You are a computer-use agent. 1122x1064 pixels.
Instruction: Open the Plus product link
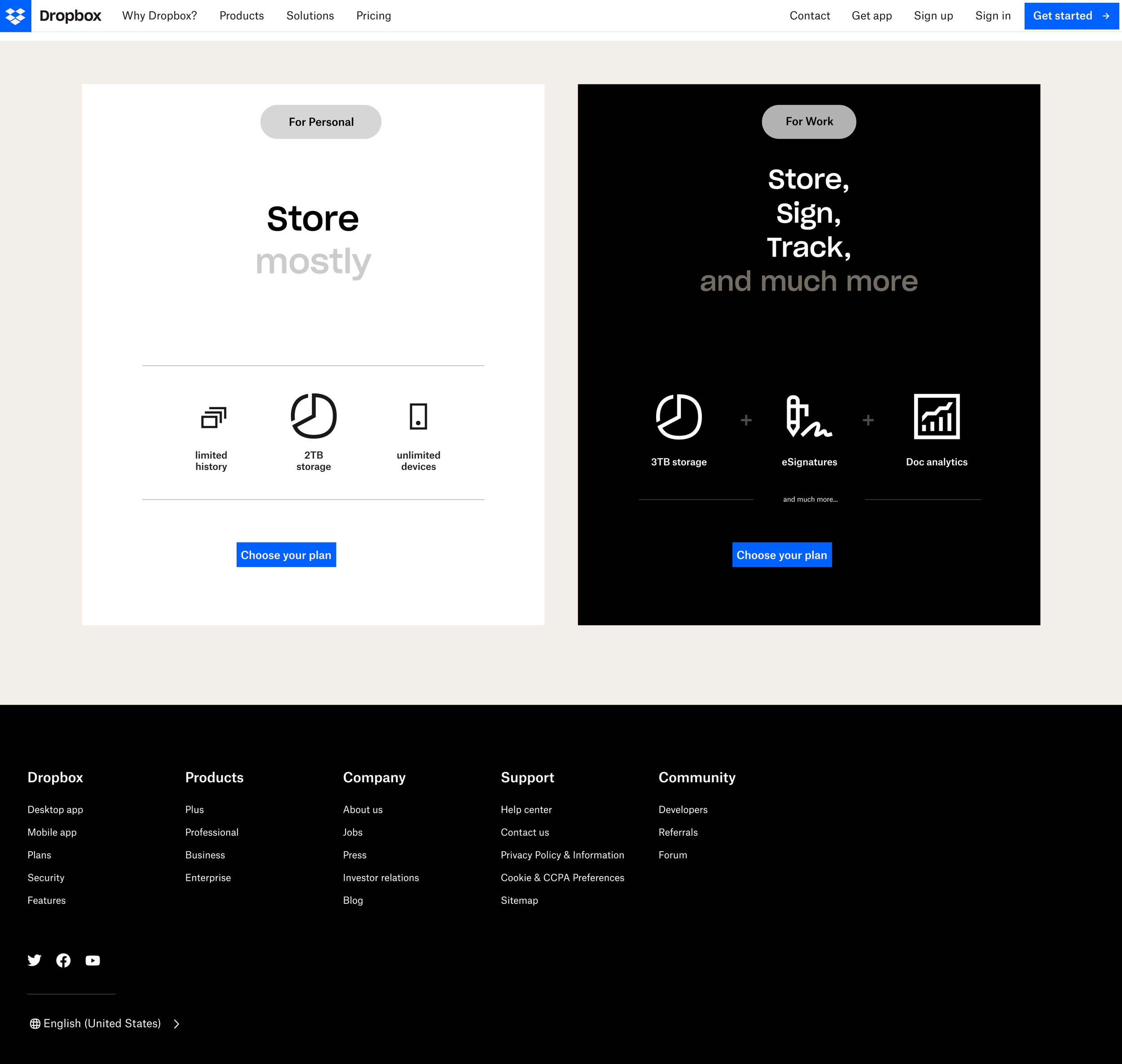pos(195,810)
